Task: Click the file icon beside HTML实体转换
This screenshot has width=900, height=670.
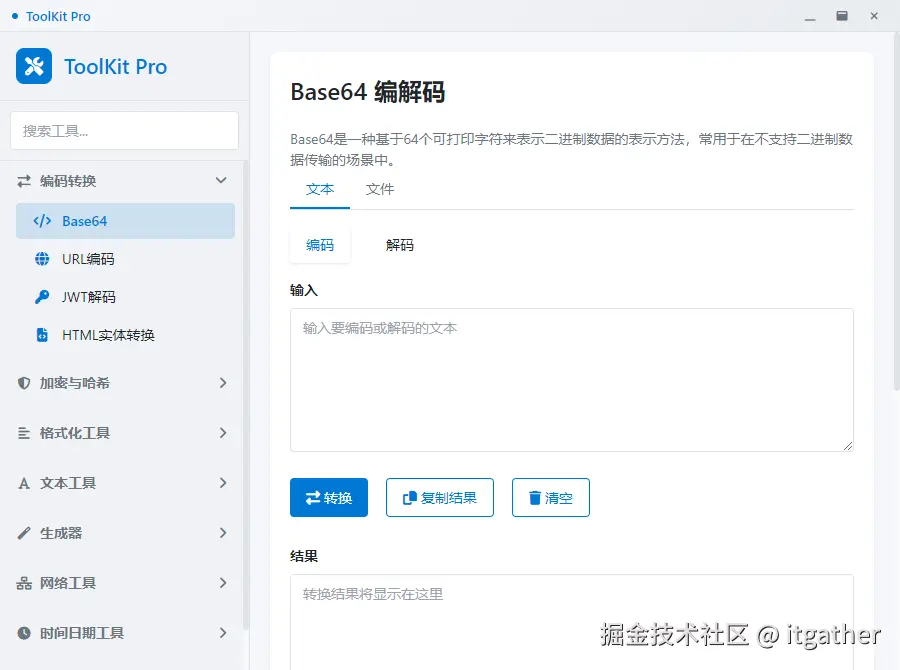Action: point(42,335)
